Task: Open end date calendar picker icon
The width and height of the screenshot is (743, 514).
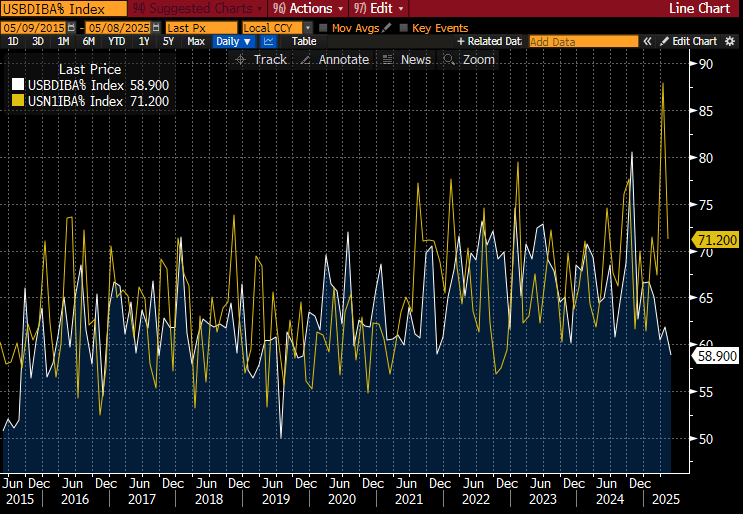Action: tap(156, 27)
